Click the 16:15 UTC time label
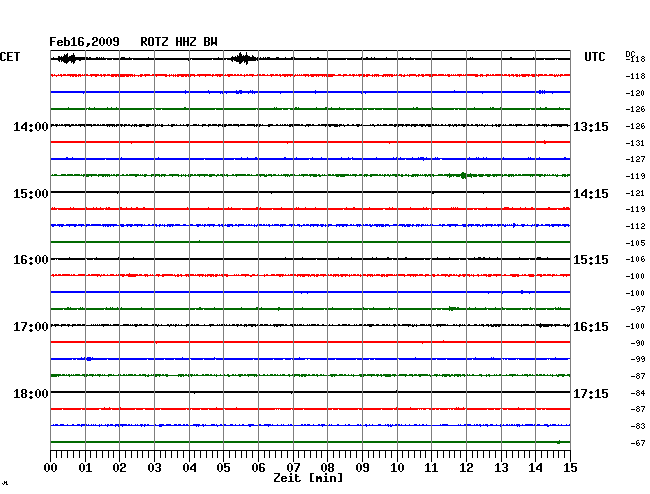The width and height of the screenshot is (650, 494). (x=591, y=327)
